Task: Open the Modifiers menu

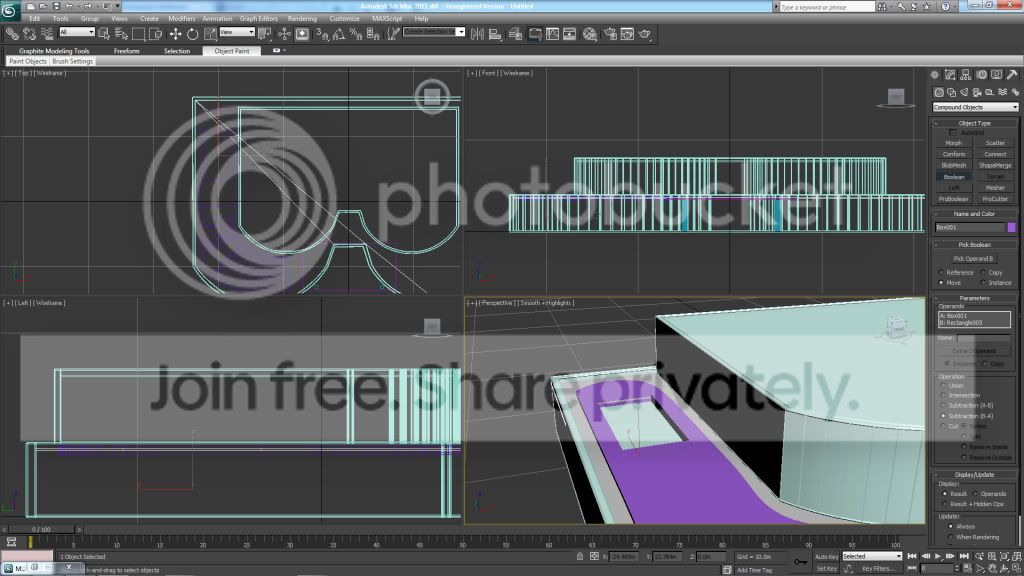Action: [182, 18]
